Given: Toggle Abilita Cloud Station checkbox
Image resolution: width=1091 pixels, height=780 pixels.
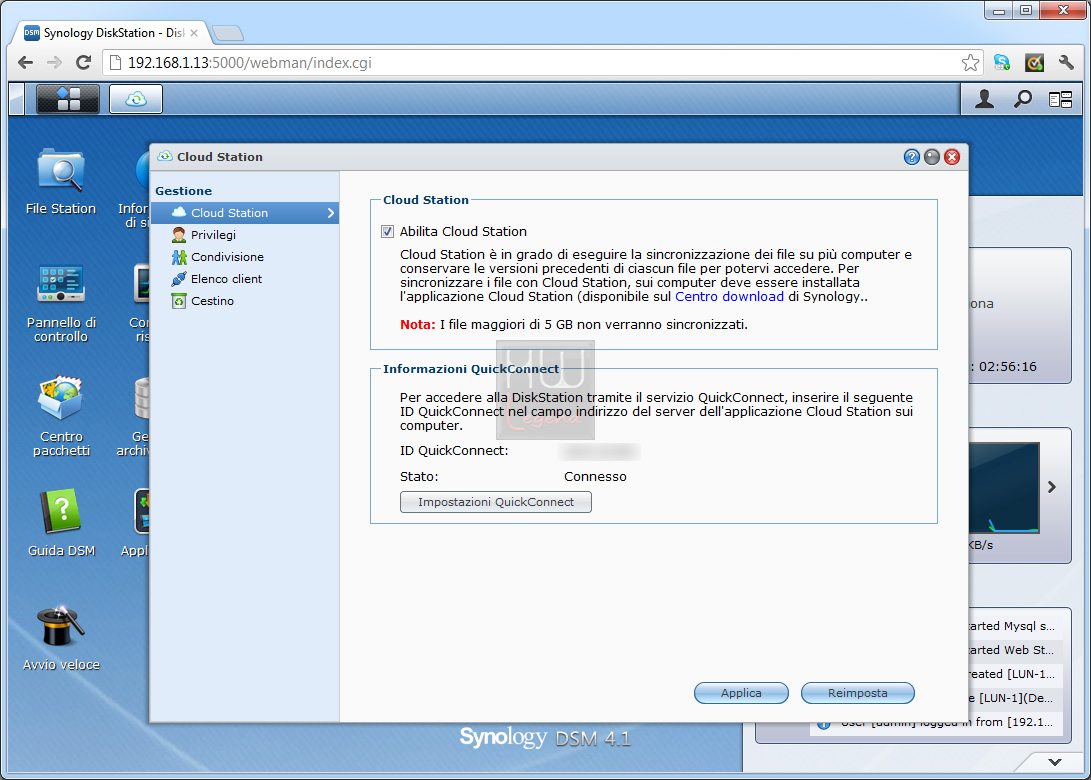Looking at the screenshot, I should (x=388, y=232).
